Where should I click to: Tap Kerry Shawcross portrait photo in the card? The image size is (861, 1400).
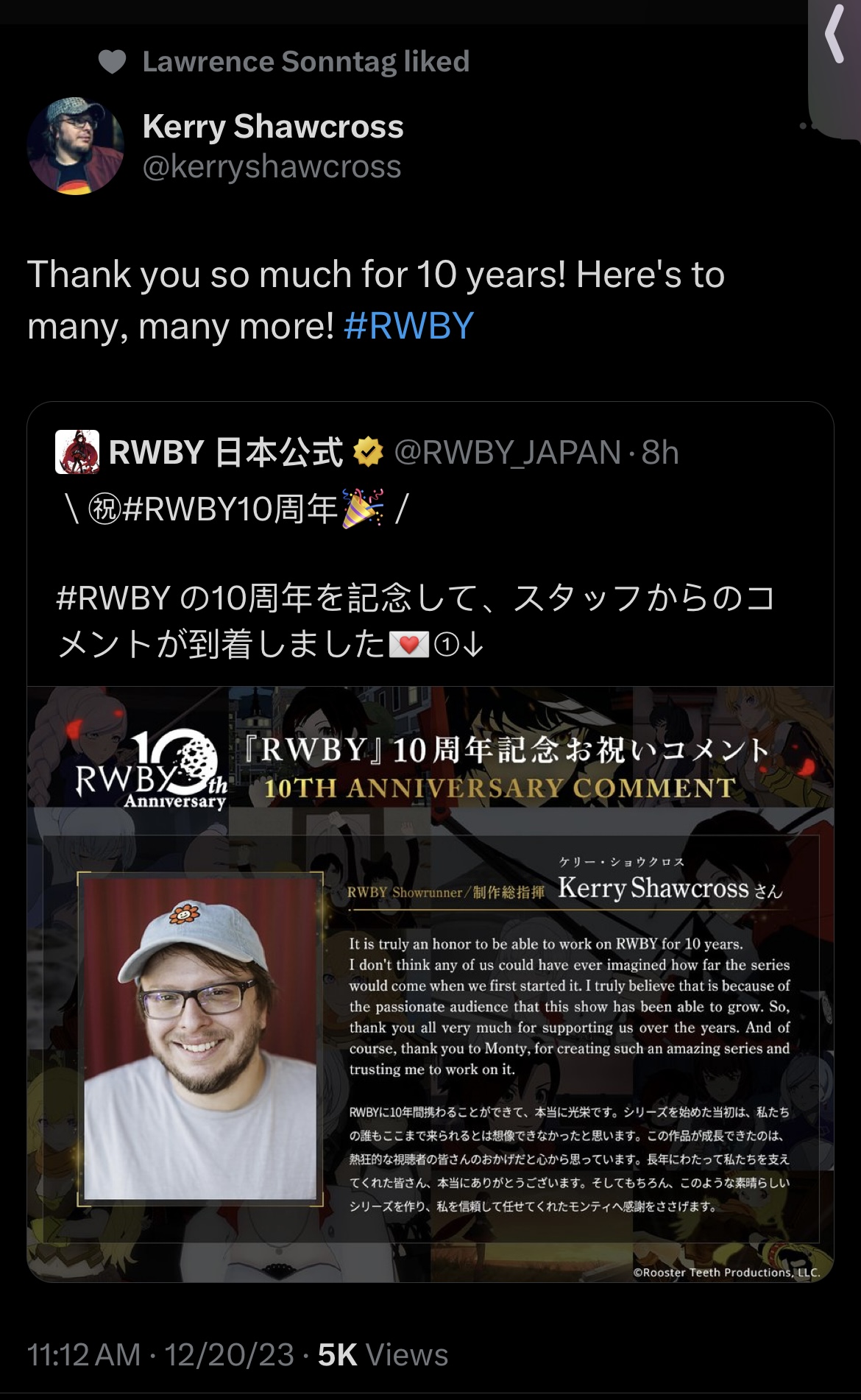(x=200, y=1039)
